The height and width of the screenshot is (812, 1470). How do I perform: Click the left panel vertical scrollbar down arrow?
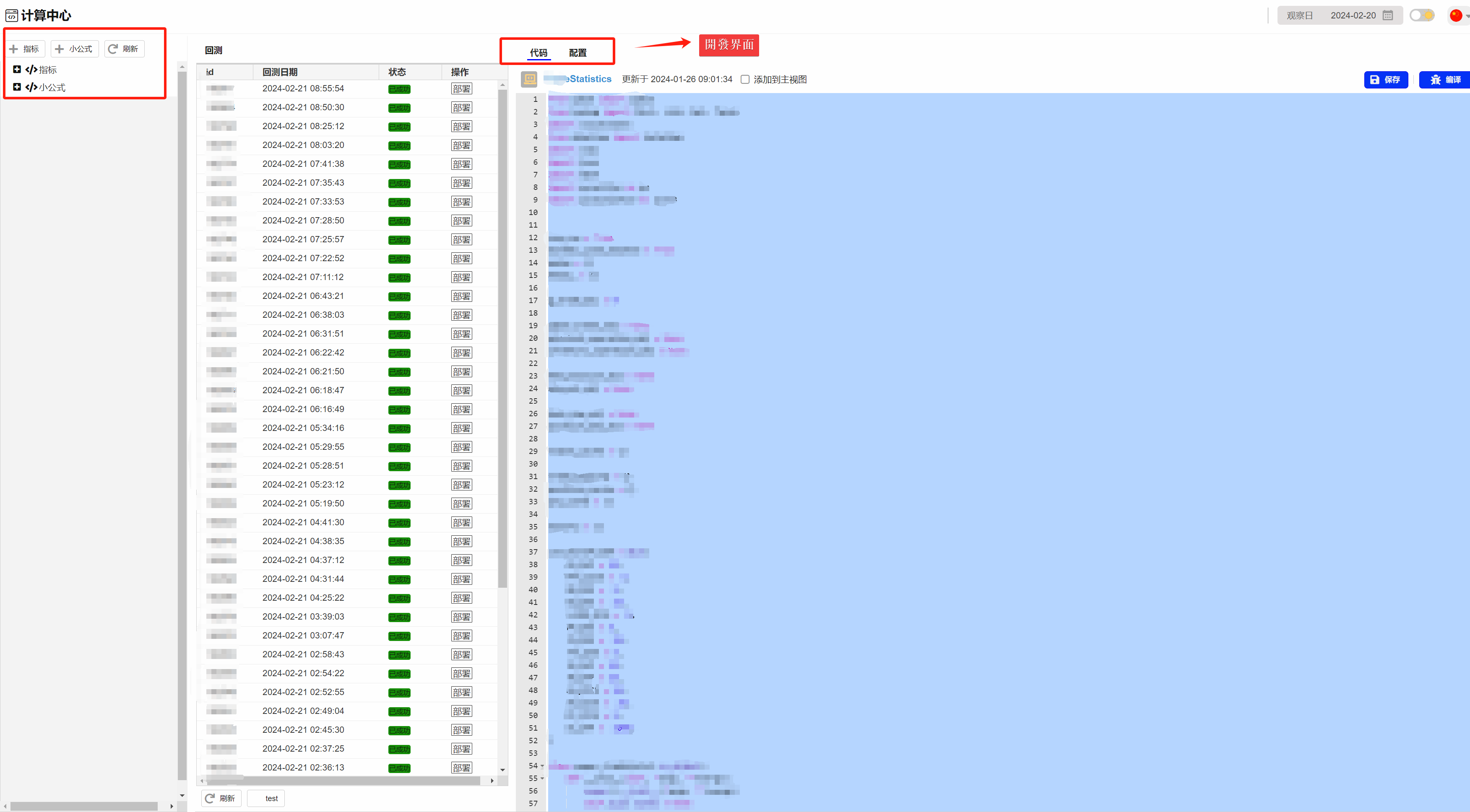coord(182,796)
